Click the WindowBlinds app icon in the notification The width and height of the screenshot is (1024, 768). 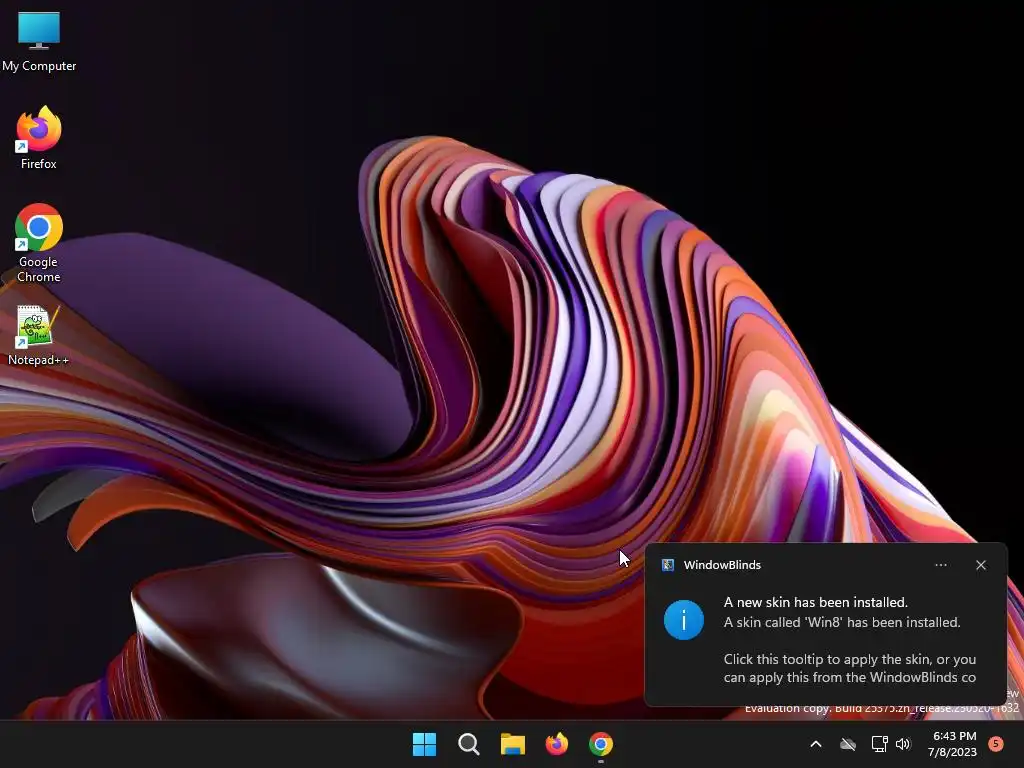[x=667, y=565]
